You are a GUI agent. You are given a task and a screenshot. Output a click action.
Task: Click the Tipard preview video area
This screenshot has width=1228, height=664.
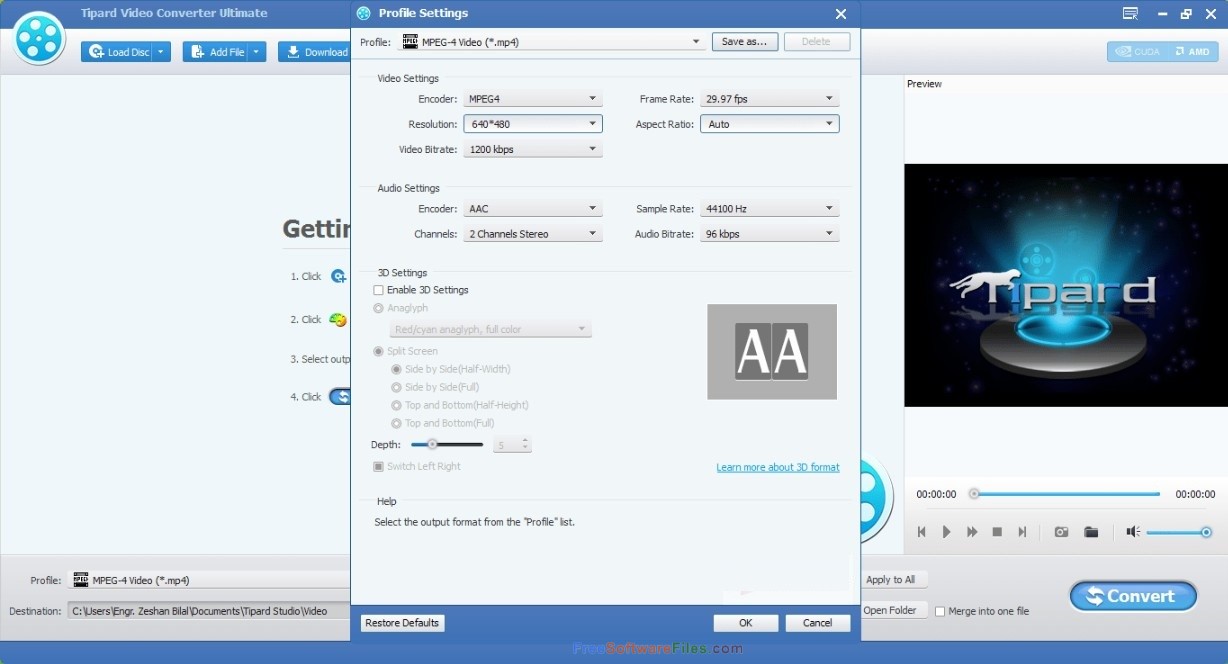click(x=1066, y=286)
